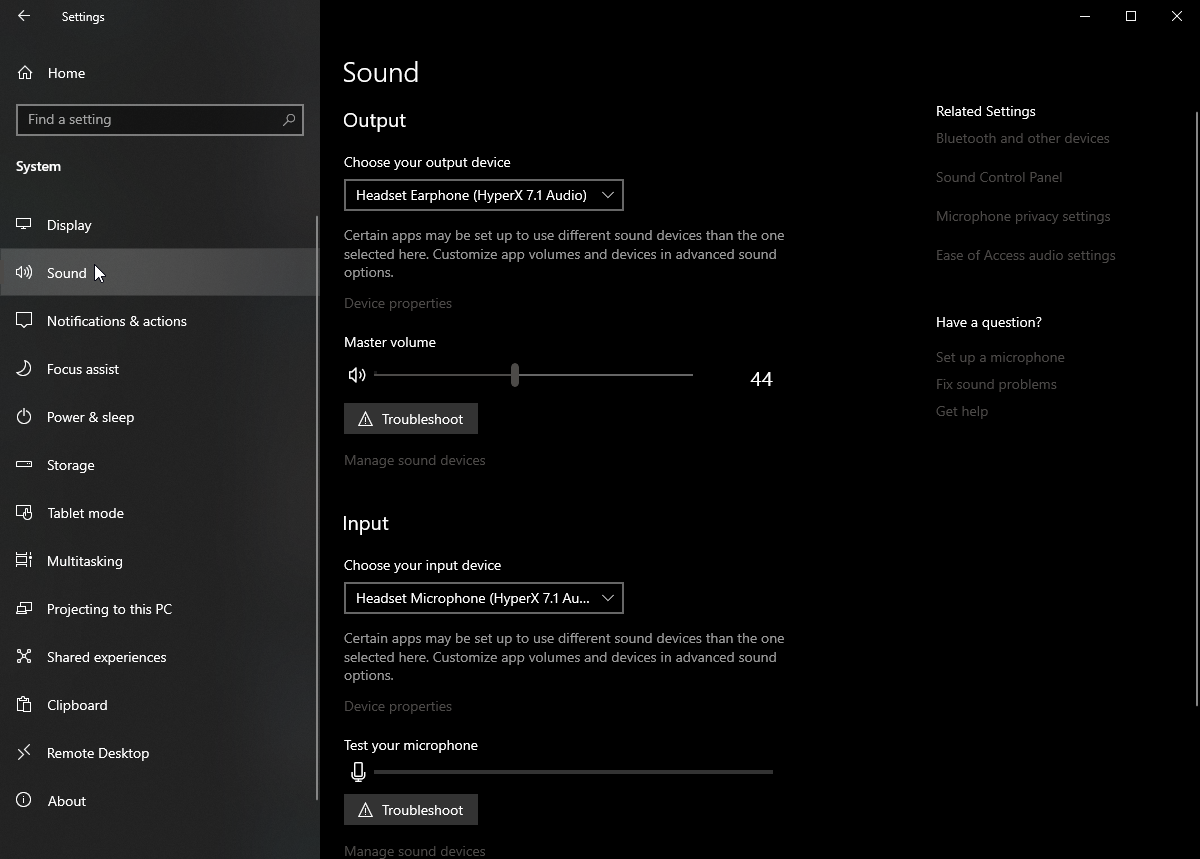Click the Display sidebar icon
1200x859 pixels.
[x=23, y=225]
